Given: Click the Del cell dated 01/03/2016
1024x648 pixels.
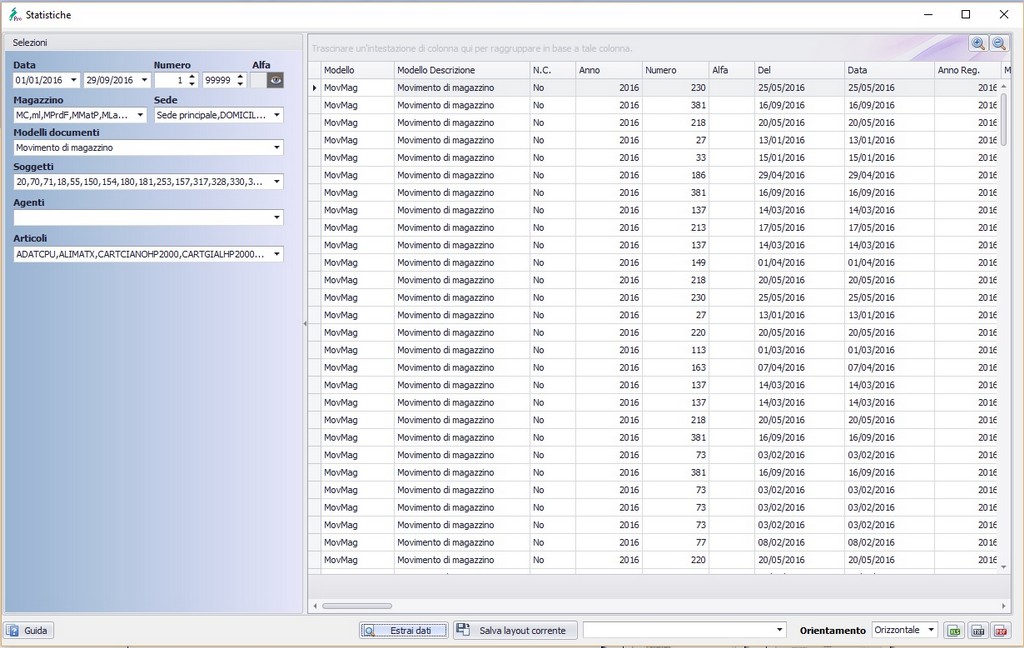Looking at the screenshot, I should click(799, 350).
